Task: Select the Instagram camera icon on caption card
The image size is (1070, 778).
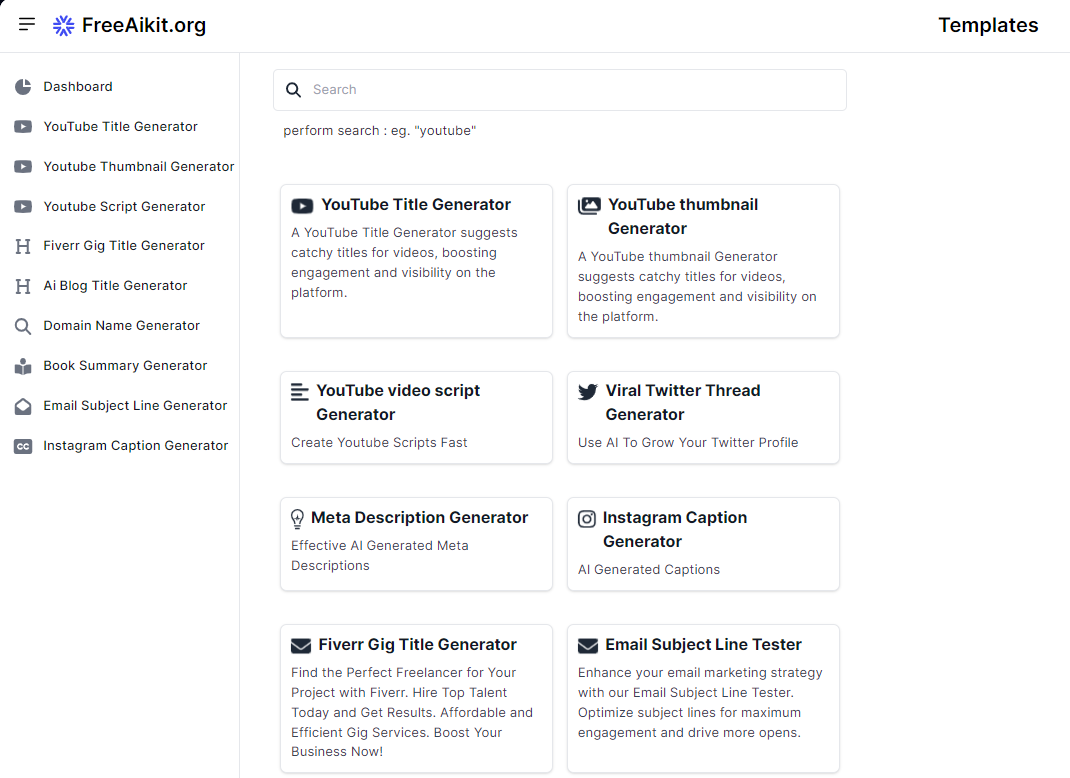Action: pos(587,518)
